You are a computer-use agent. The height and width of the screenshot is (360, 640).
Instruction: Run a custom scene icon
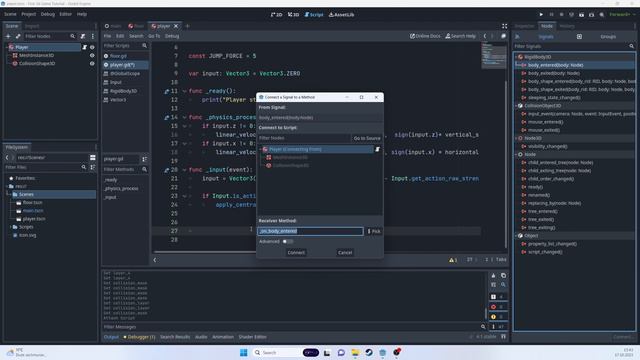coord(591,14)
